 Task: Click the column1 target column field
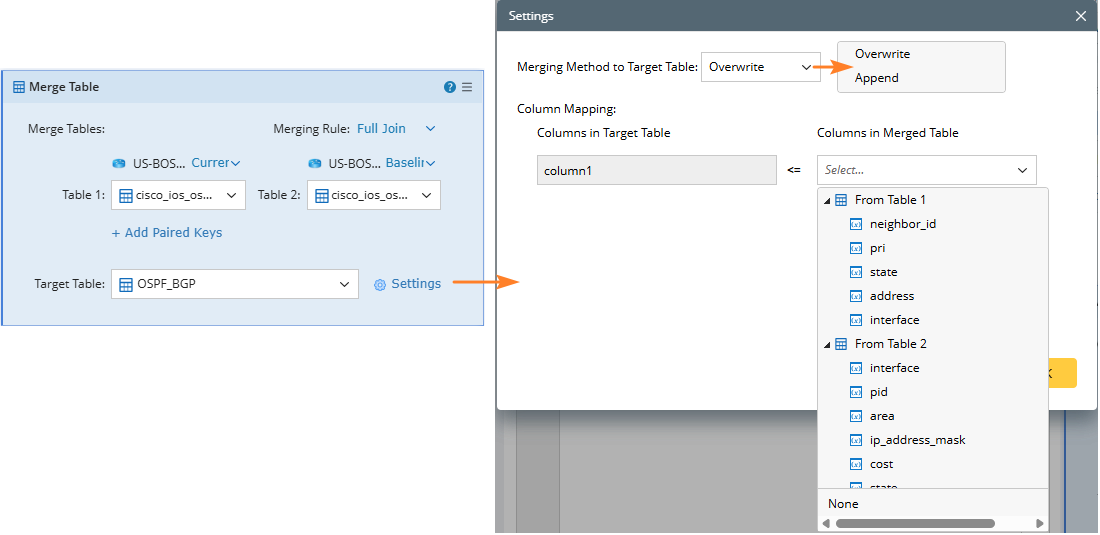pos(656,170)
